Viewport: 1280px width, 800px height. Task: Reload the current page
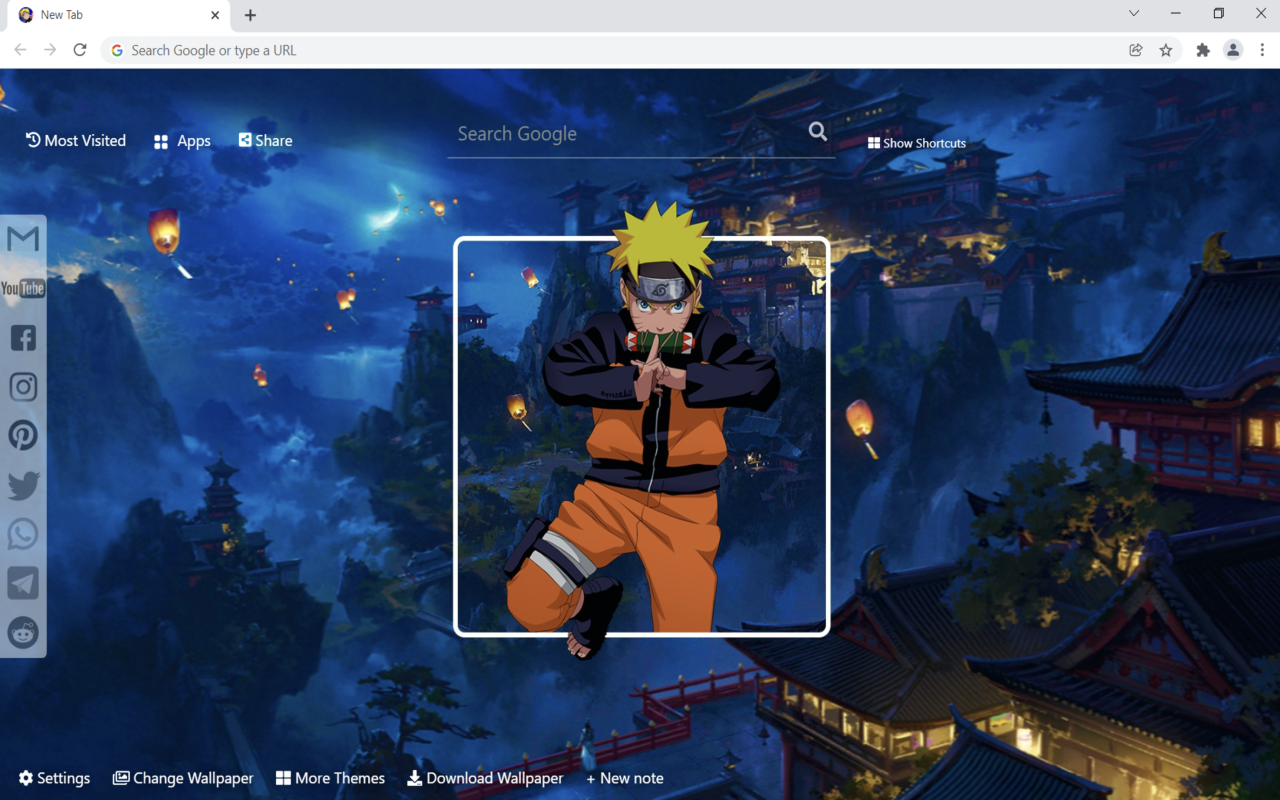click(80, 50)
